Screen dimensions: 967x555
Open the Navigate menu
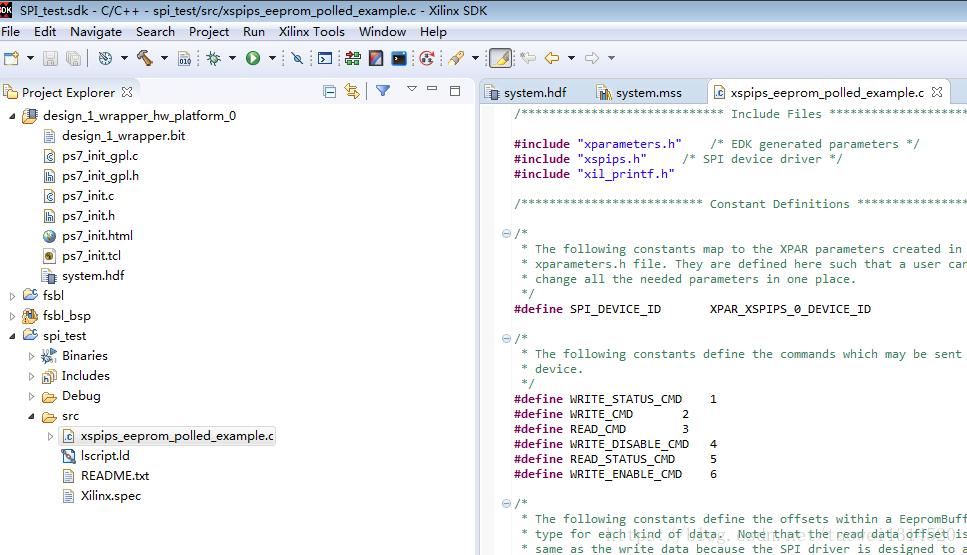coord(96,31)
